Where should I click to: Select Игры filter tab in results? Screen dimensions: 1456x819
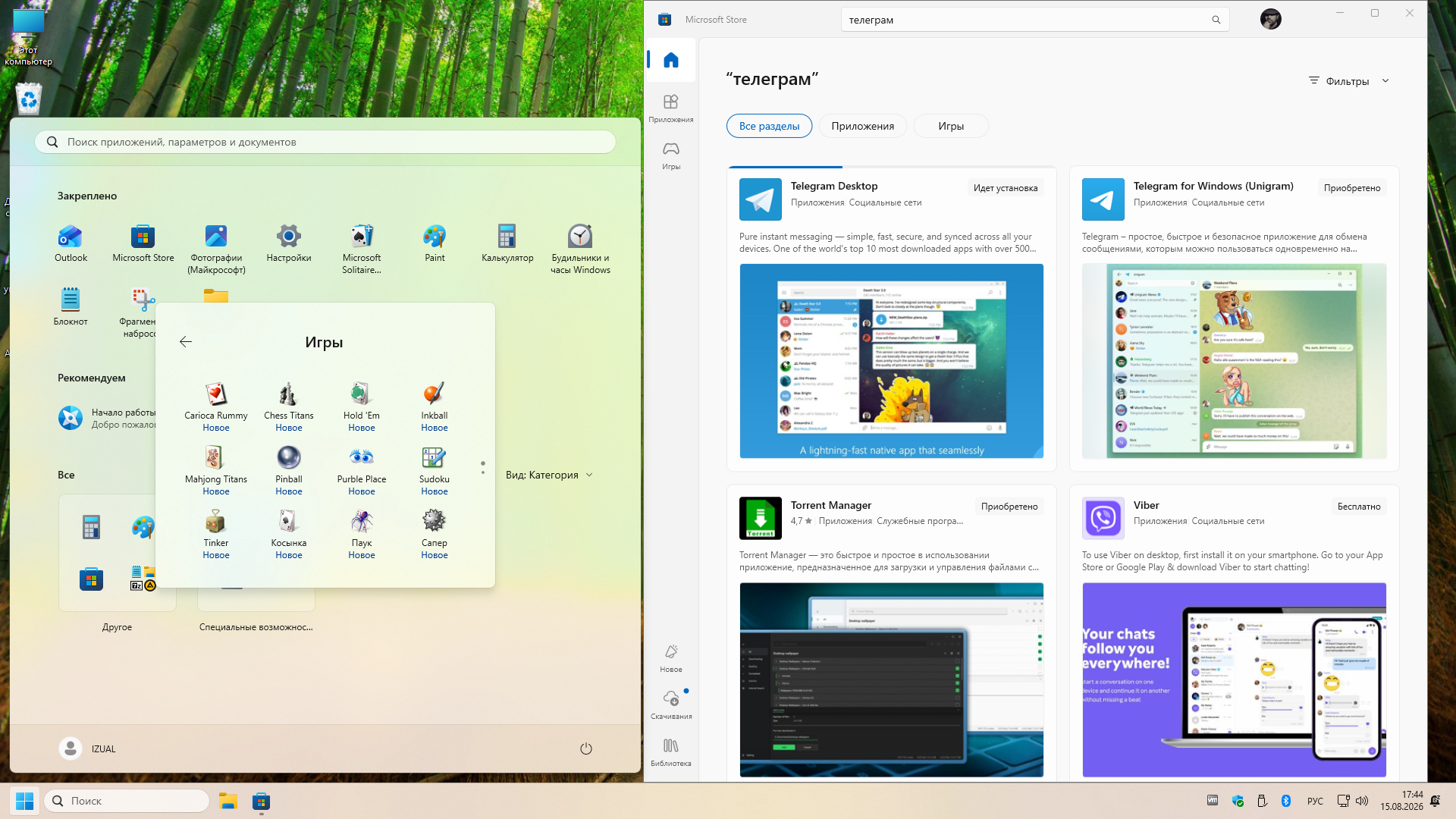[x=951, y=126]
